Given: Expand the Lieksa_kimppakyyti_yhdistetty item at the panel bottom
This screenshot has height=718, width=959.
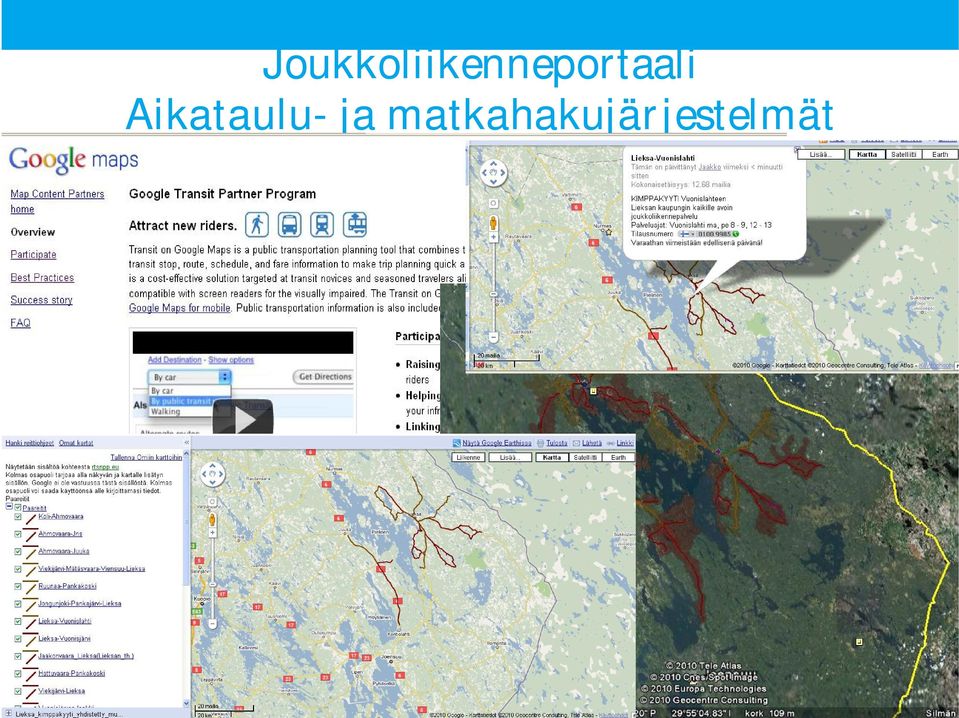Looking at the screenshot, I should (9, 714).
